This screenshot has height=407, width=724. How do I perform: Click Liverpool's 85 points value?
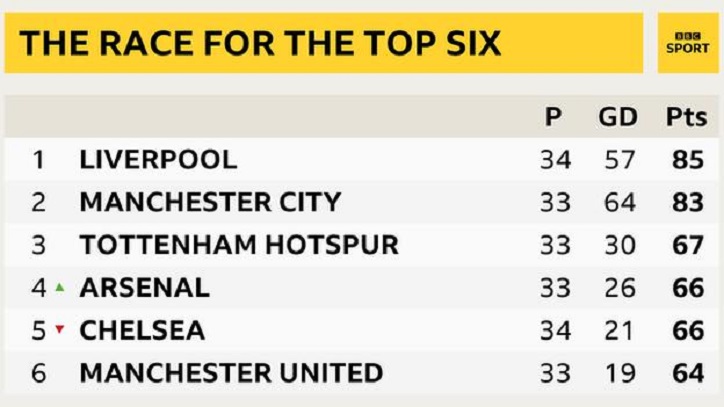(x=688, y=160)
